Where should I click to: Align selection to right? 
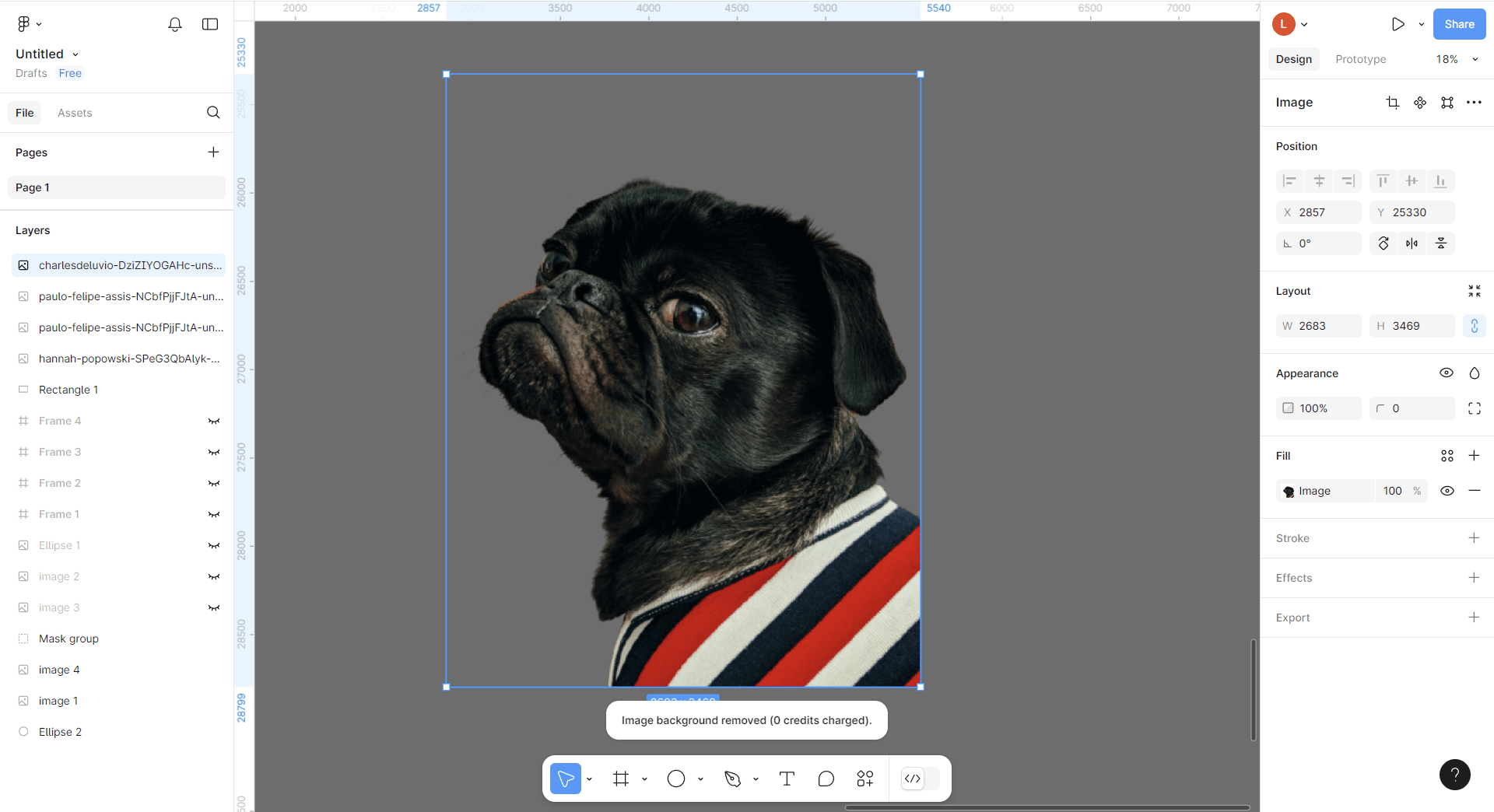(x=1348, y=181)
